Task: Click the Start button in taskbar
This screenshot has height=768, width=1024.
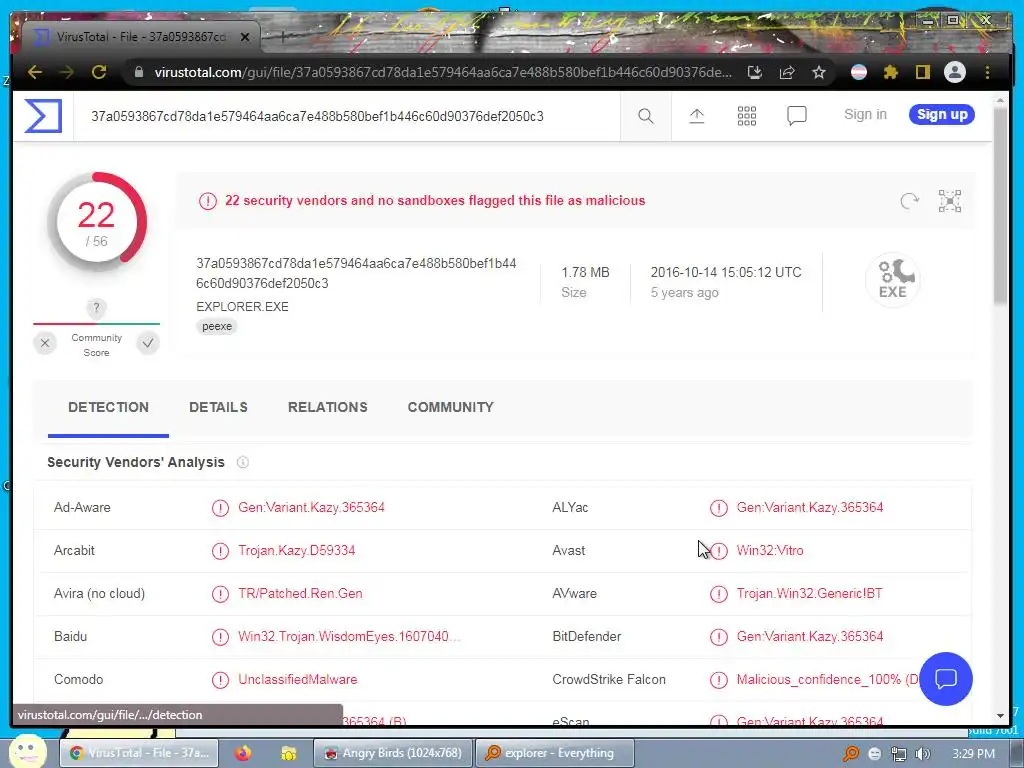Action: (x=27, y=752)
